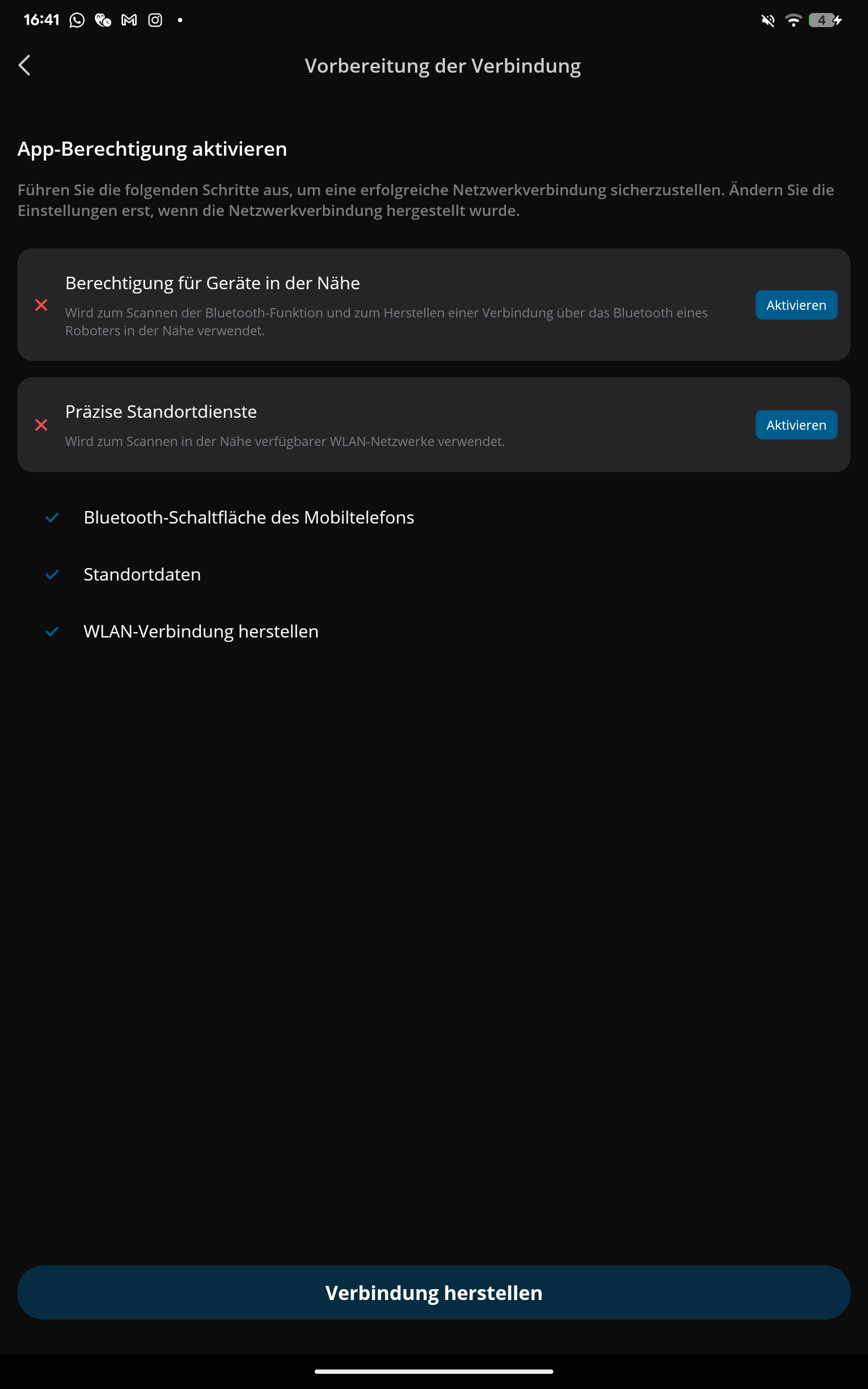Tap the muted sound status icon
This screenshot has height=1389, width=868.
click(768, 21)
